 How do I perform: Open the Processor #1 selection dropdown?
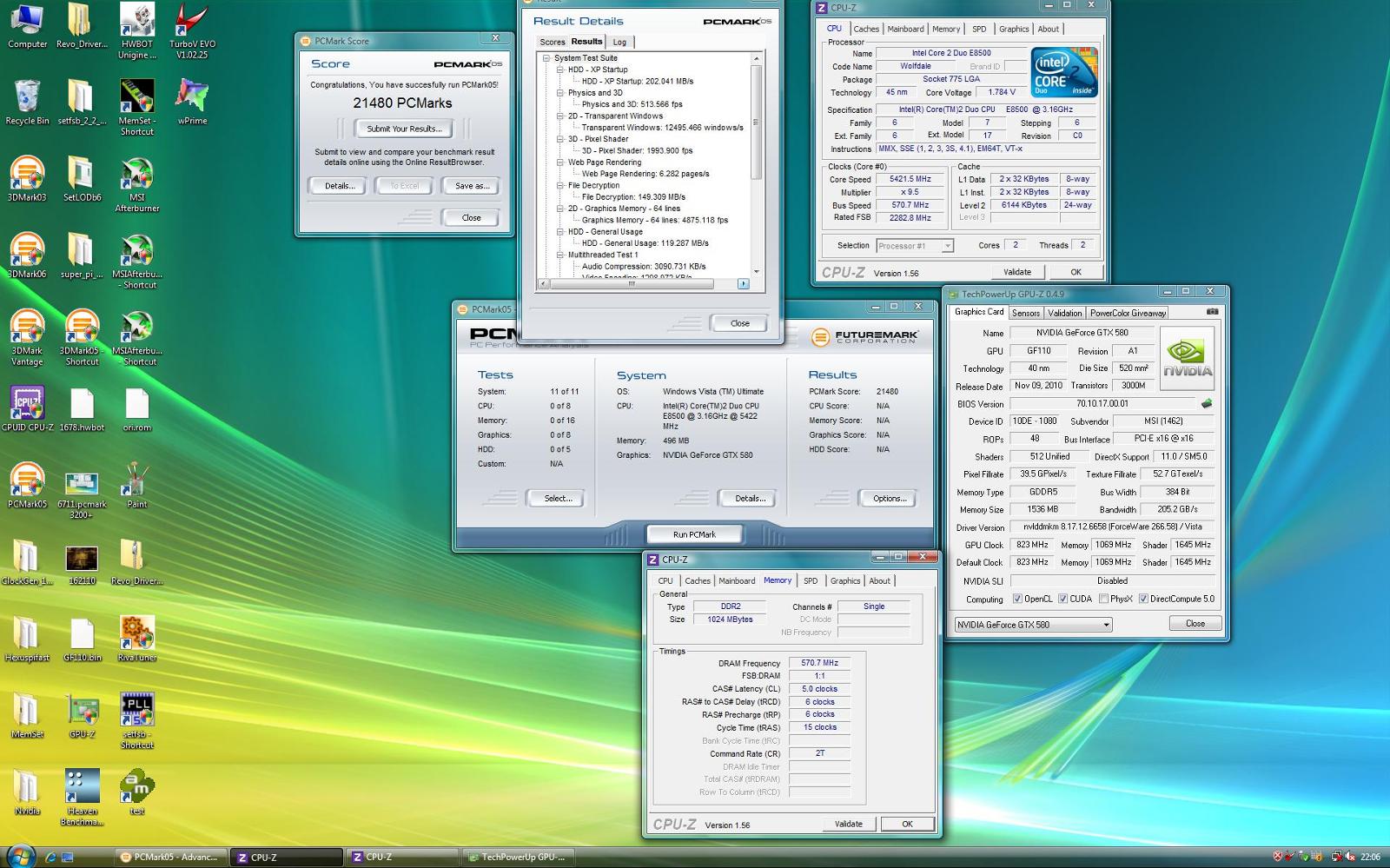pyautogui.click(x=915, y=246)
